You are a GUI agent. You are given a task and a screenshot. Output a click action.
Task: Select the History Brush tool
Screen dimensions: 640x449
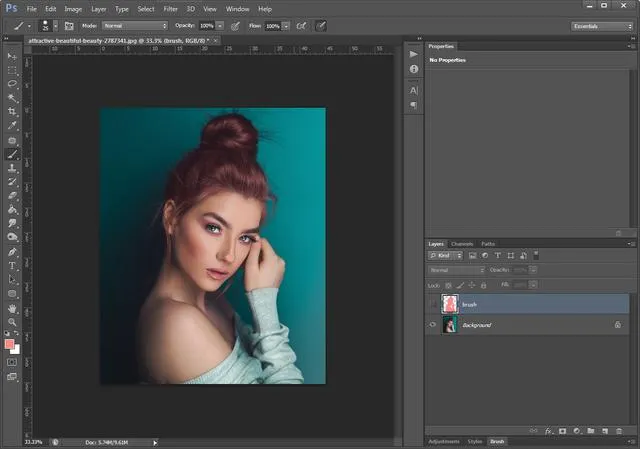(x=12, y=182)
